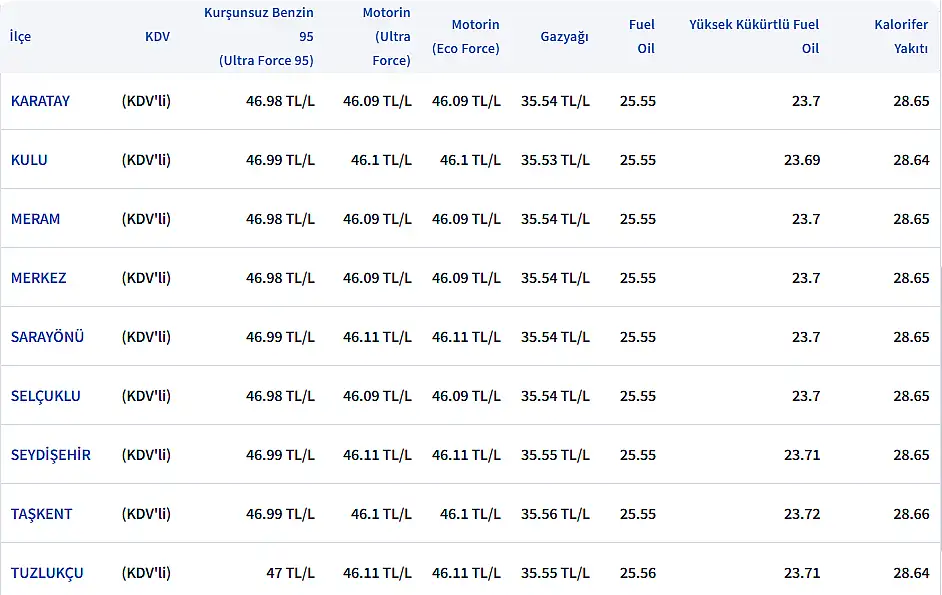Select TUZLUKÇU's 47 TL/L benzin price
The height and width of the screenshot is (595, 942).
(x=290, y=573)
